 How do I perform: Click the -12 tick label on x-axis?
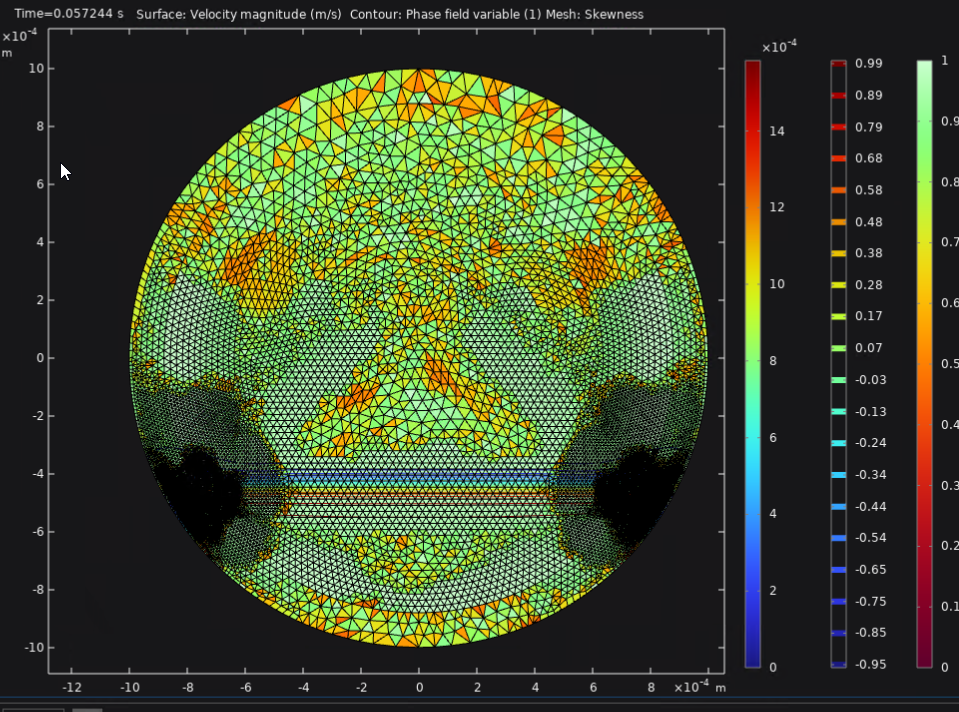click(72, 688)
